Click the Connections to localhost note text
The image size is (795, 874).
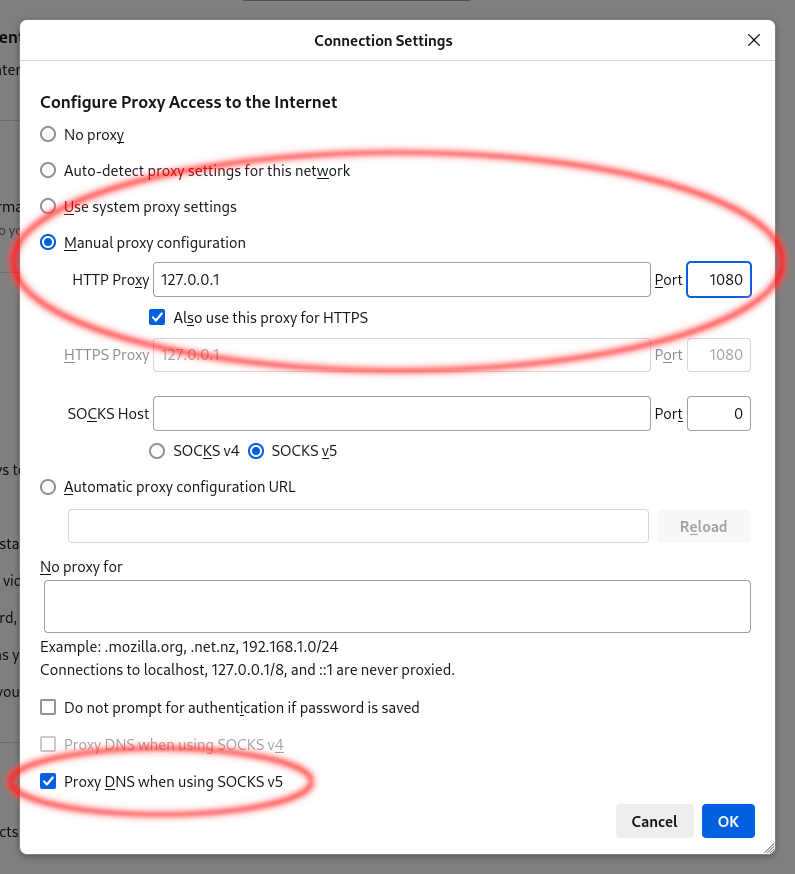tap(248, 669)
